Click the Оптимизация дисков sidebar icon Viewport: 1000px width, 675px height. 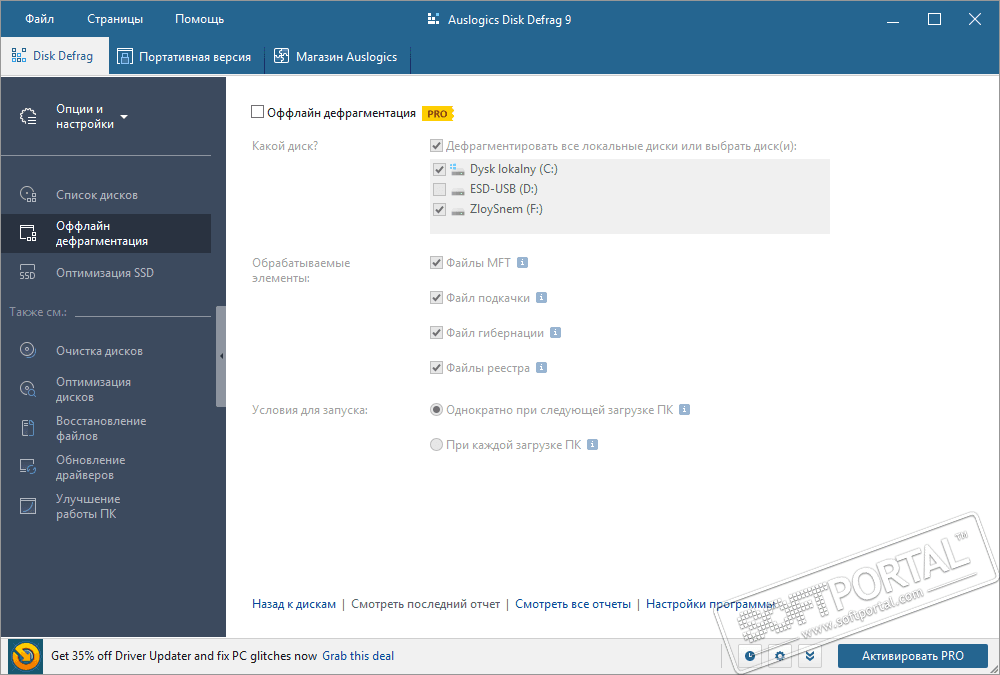(28, 389)
